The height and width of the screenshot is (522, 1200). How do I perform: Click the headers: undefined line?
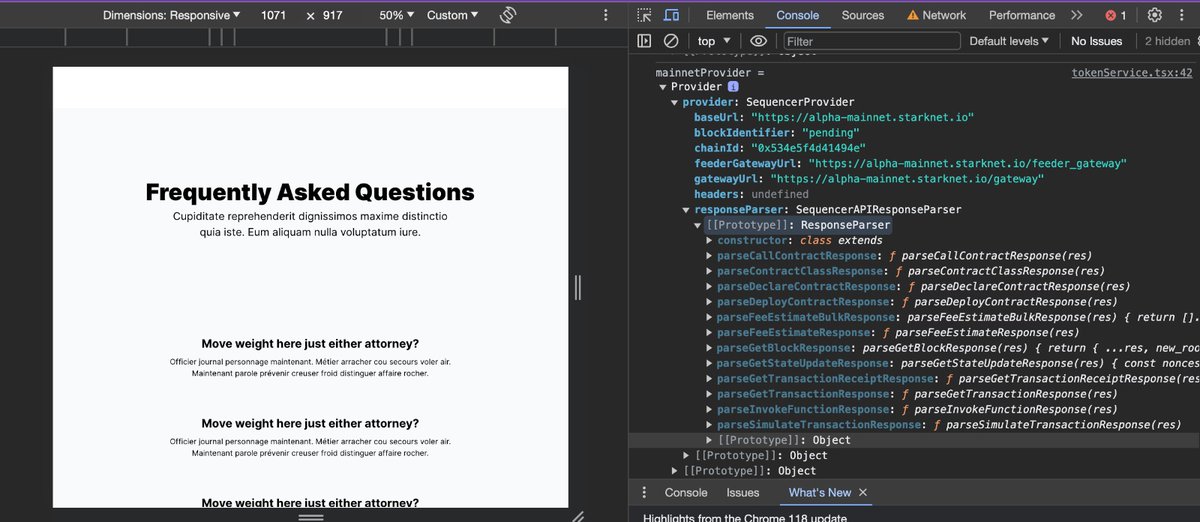(x=751, y=194)
